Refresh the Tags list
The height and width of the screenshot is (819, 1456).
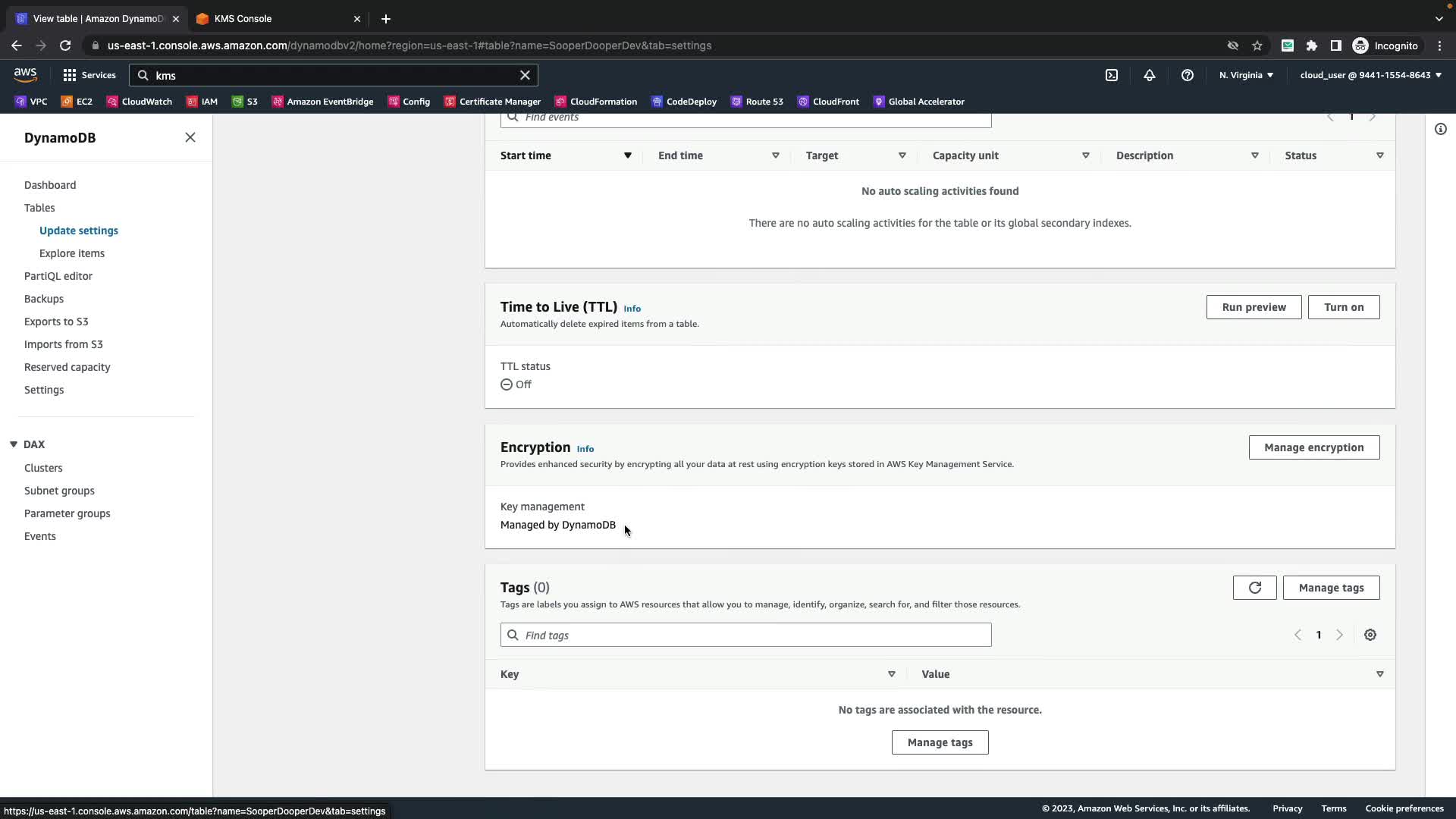point(1254,588)
